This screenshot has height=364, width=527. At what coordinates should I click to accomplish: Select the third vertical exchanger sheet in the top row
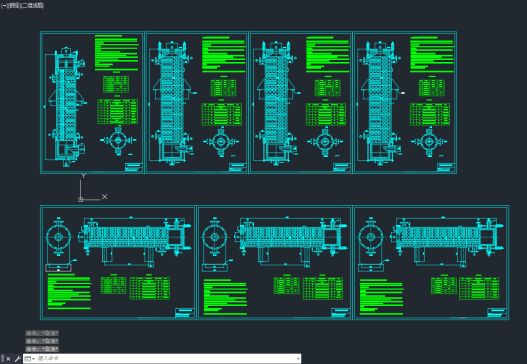click(x=300, y=103)
